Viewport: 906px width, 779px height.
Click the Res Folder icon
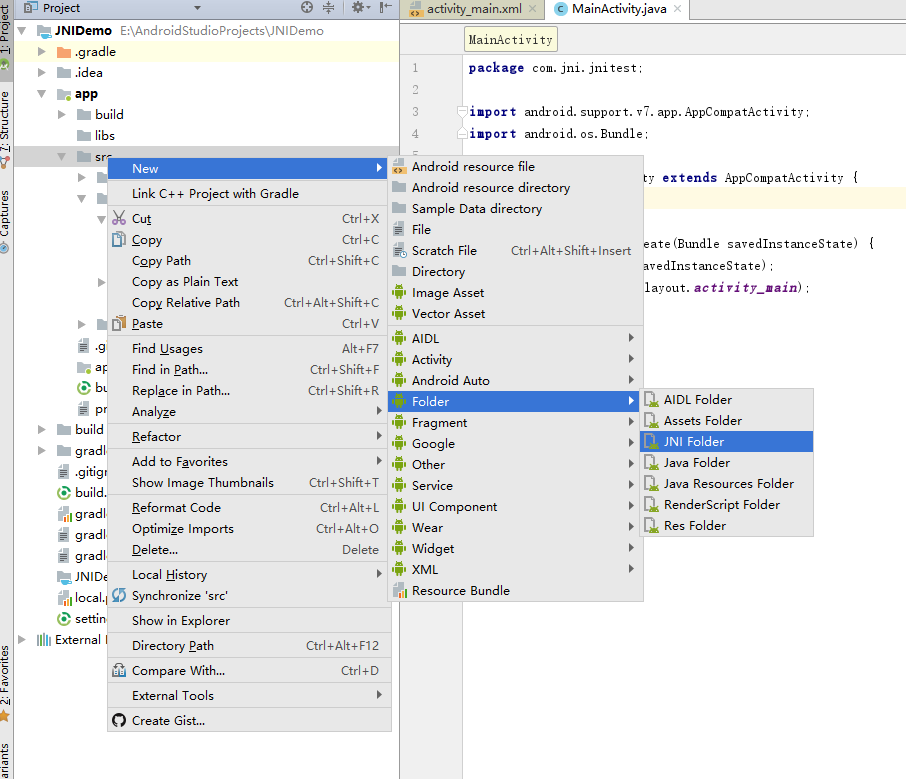coord(652,526)
